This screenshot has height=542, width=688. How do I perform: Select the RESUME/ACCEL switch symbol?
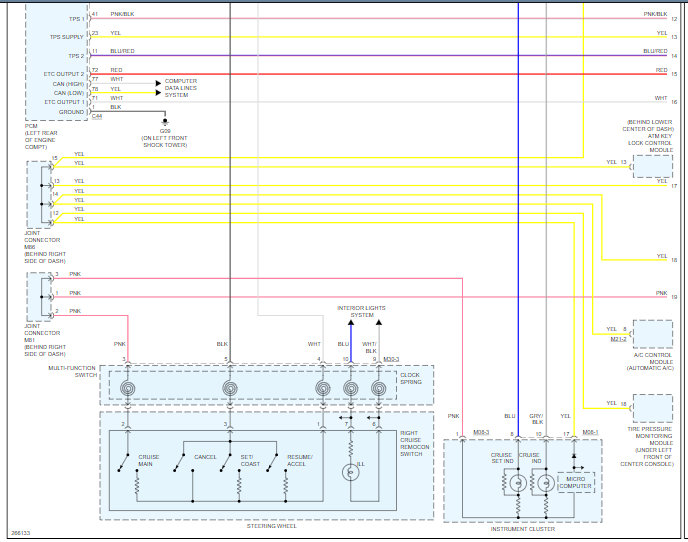[x=272, y=463]
